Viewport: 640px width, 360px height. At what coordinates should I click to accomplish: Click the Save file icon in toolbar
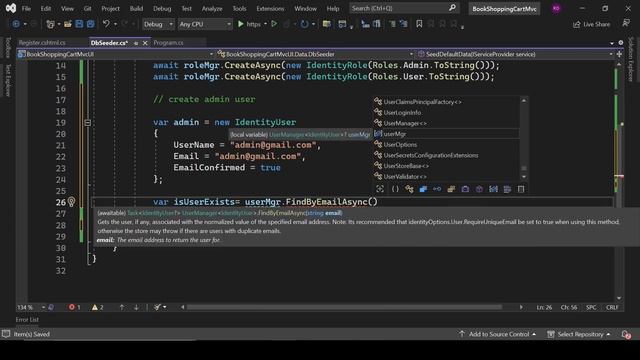click(79, 24)
